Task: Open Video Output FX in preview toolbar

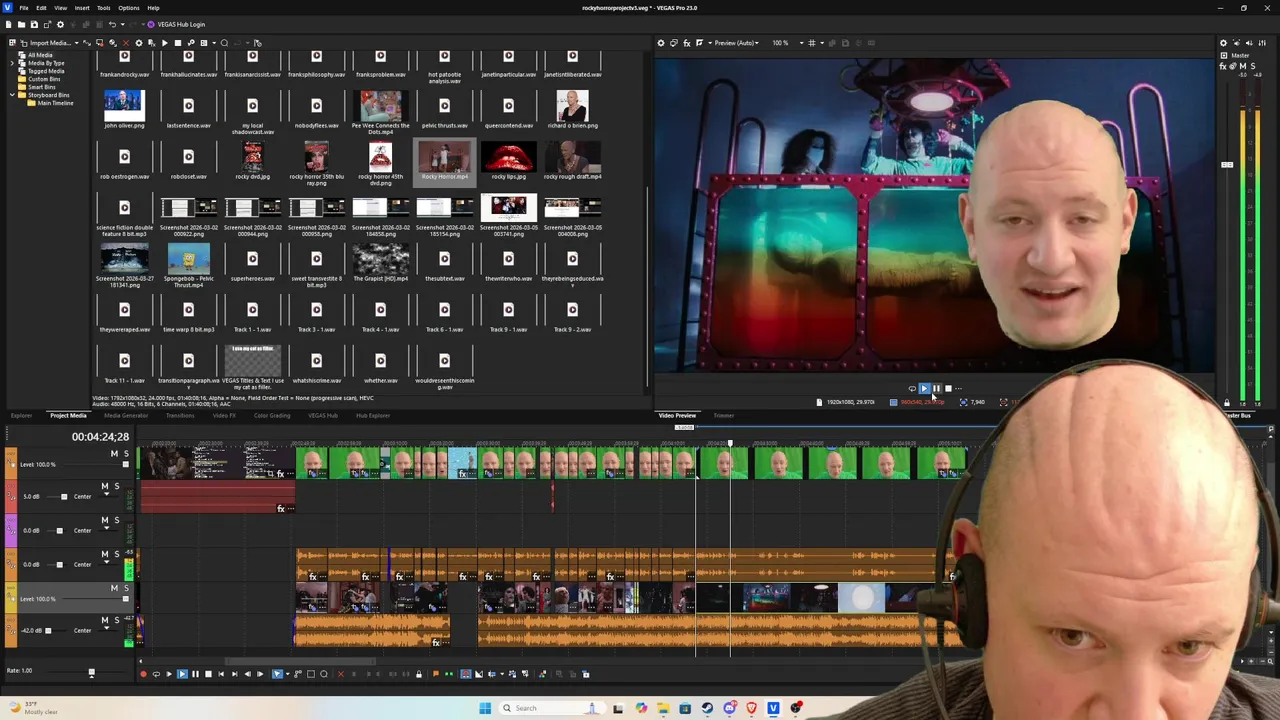Action: click(x=686, y=43)
